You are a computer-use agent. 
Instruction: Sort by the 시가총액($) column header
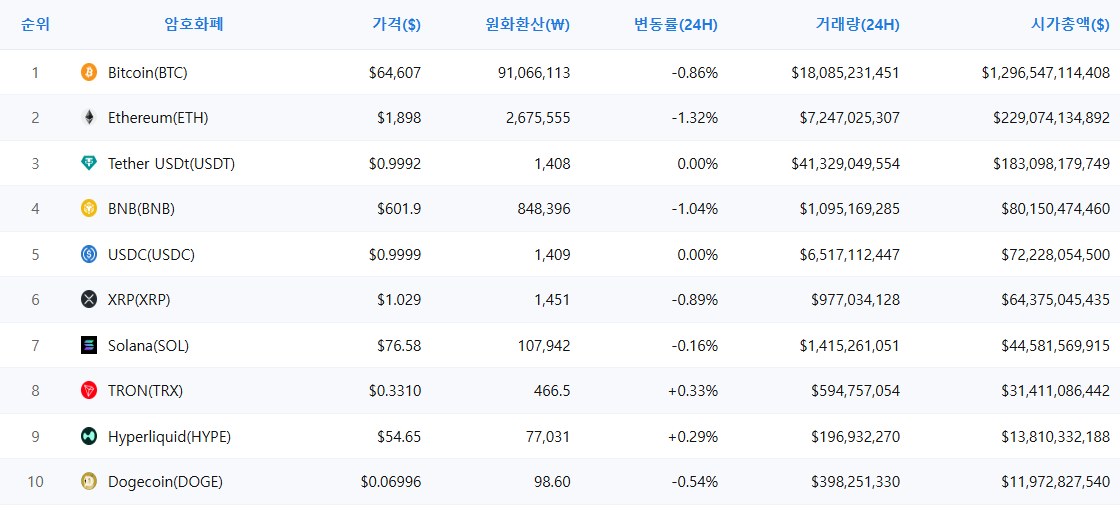(x=1069, y=25)
